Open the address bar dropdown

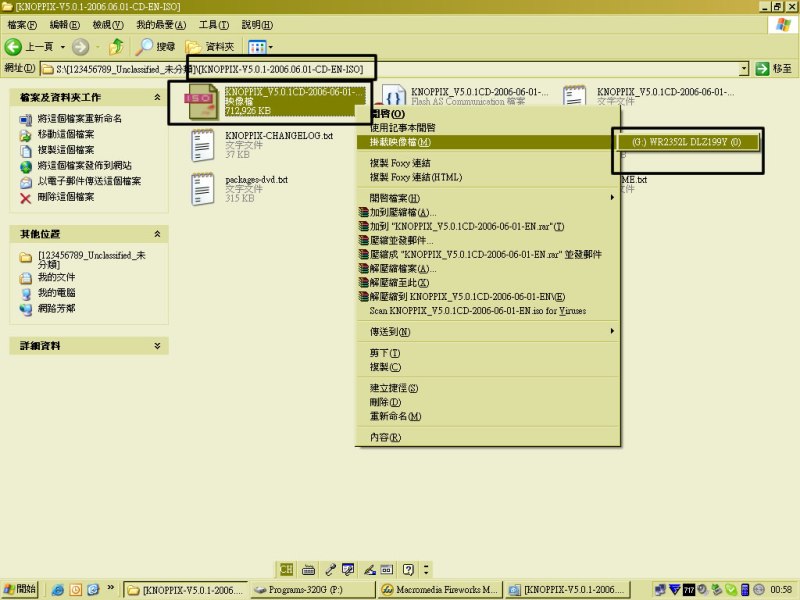coord(744,68)
